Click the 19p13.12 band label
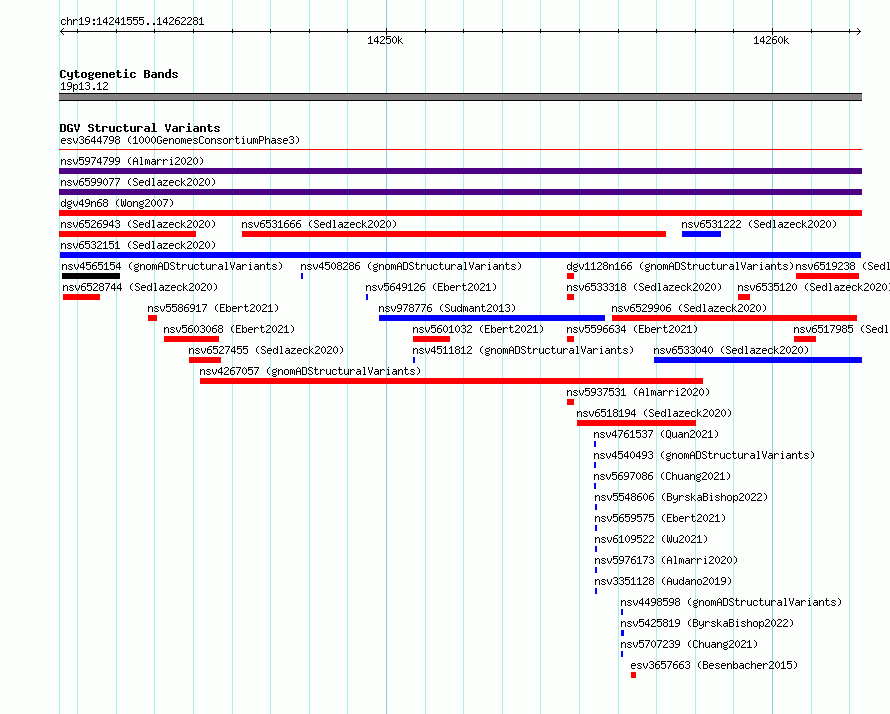 [x=84, y=86]
